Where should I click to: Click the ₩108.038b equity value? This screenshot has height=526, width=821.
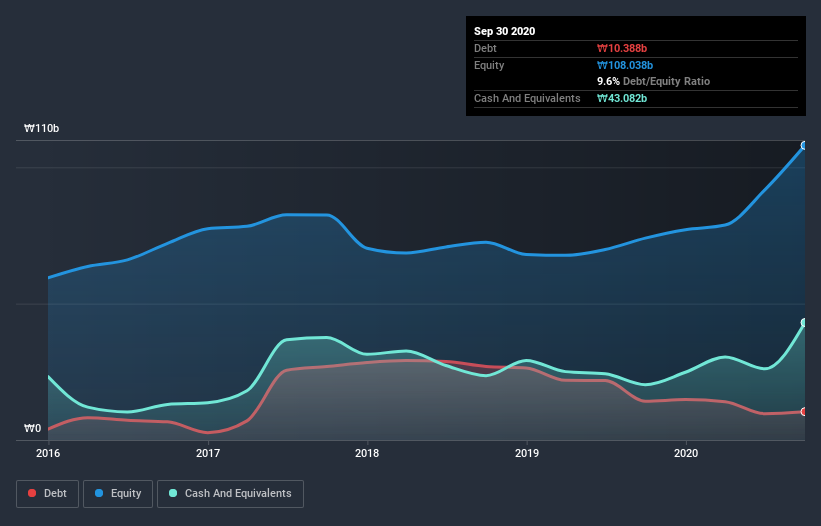pyautogui.click(x=625, y=65)
